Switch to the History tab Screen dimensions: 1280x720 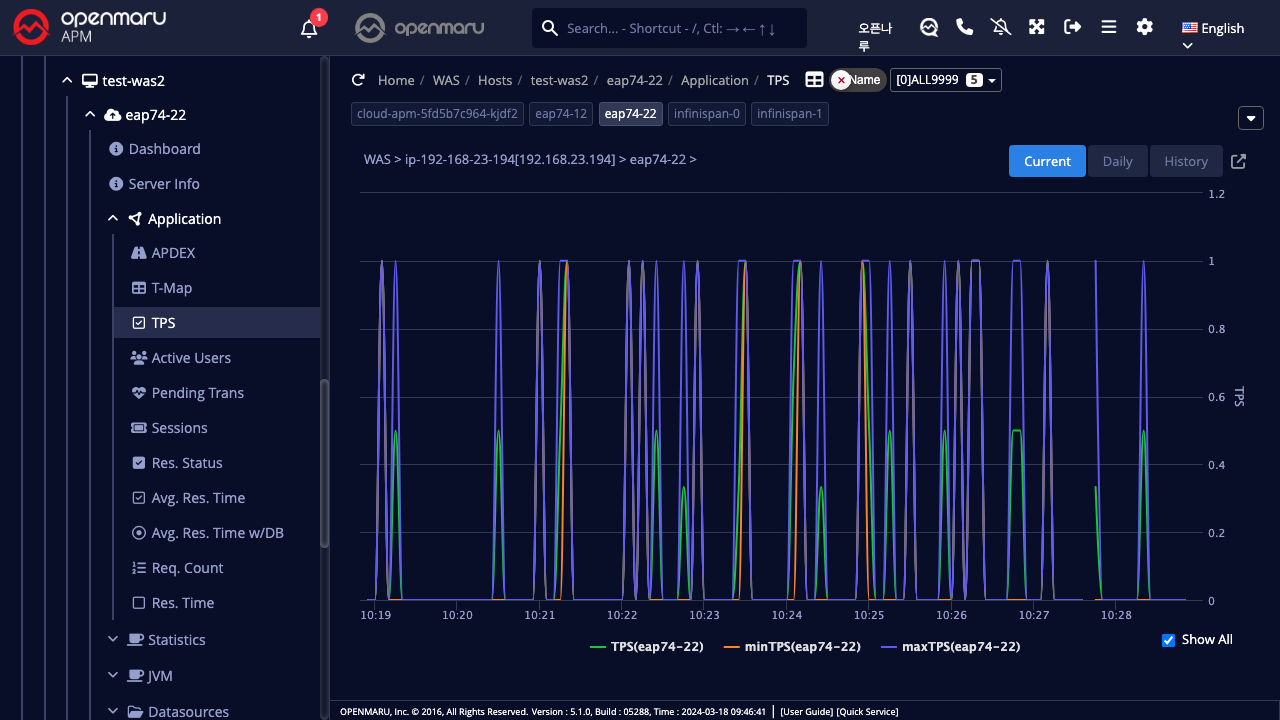coord(1186,161)
